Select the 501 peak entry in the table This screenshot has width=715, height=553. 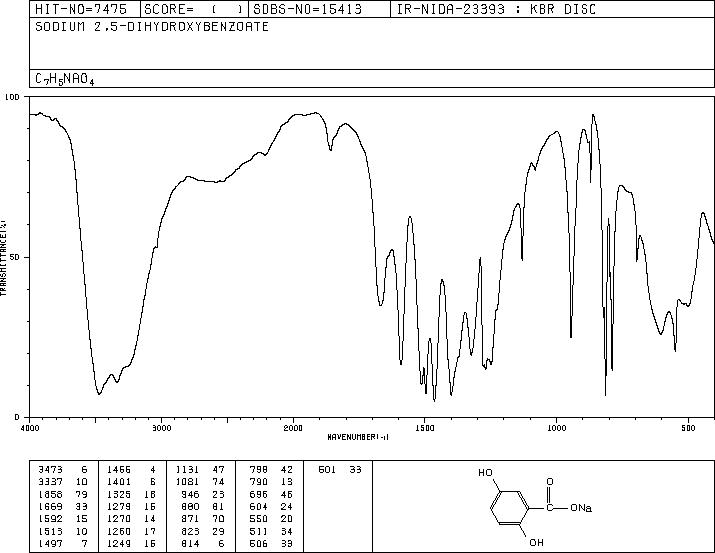point(339,469)
